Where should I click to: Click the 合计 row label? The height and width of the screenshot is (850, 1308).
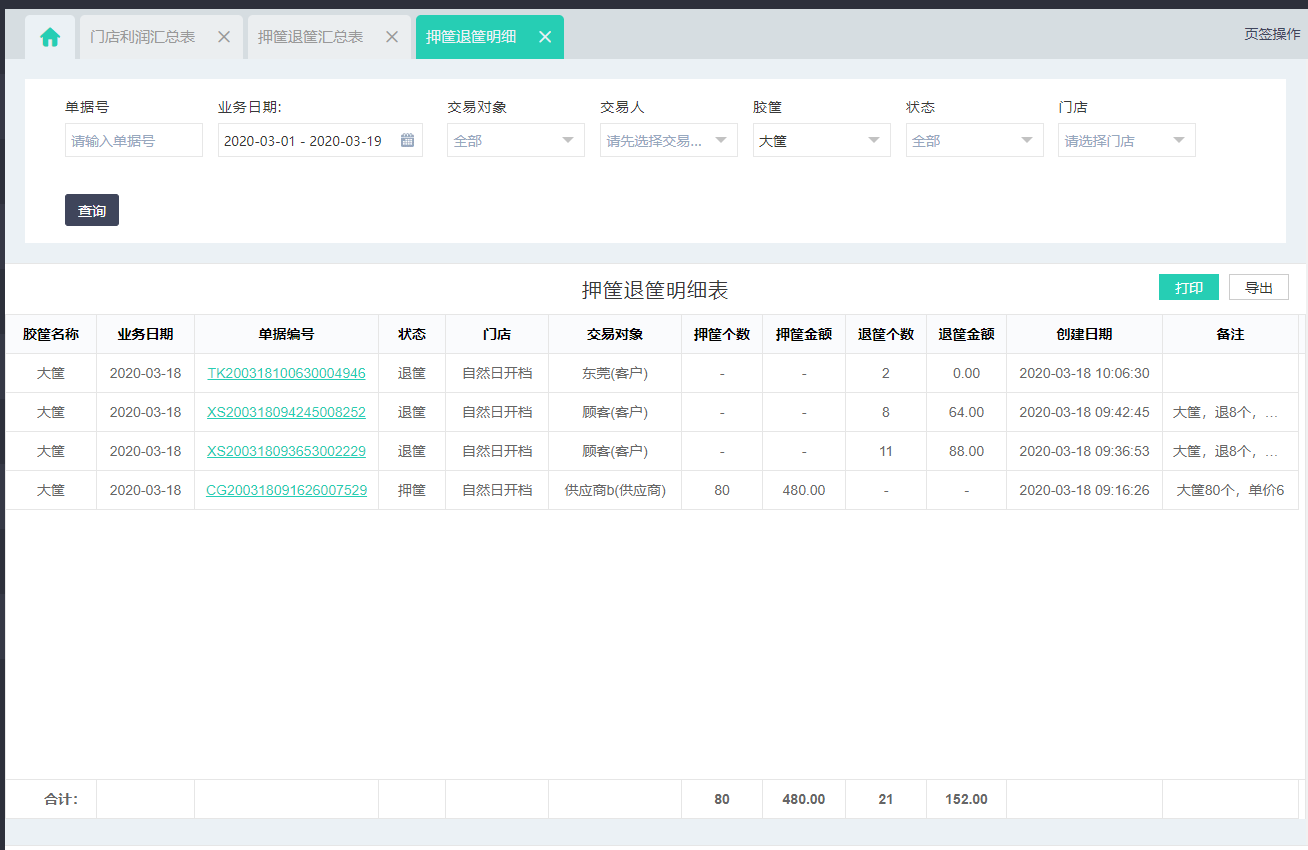[62, 799]
